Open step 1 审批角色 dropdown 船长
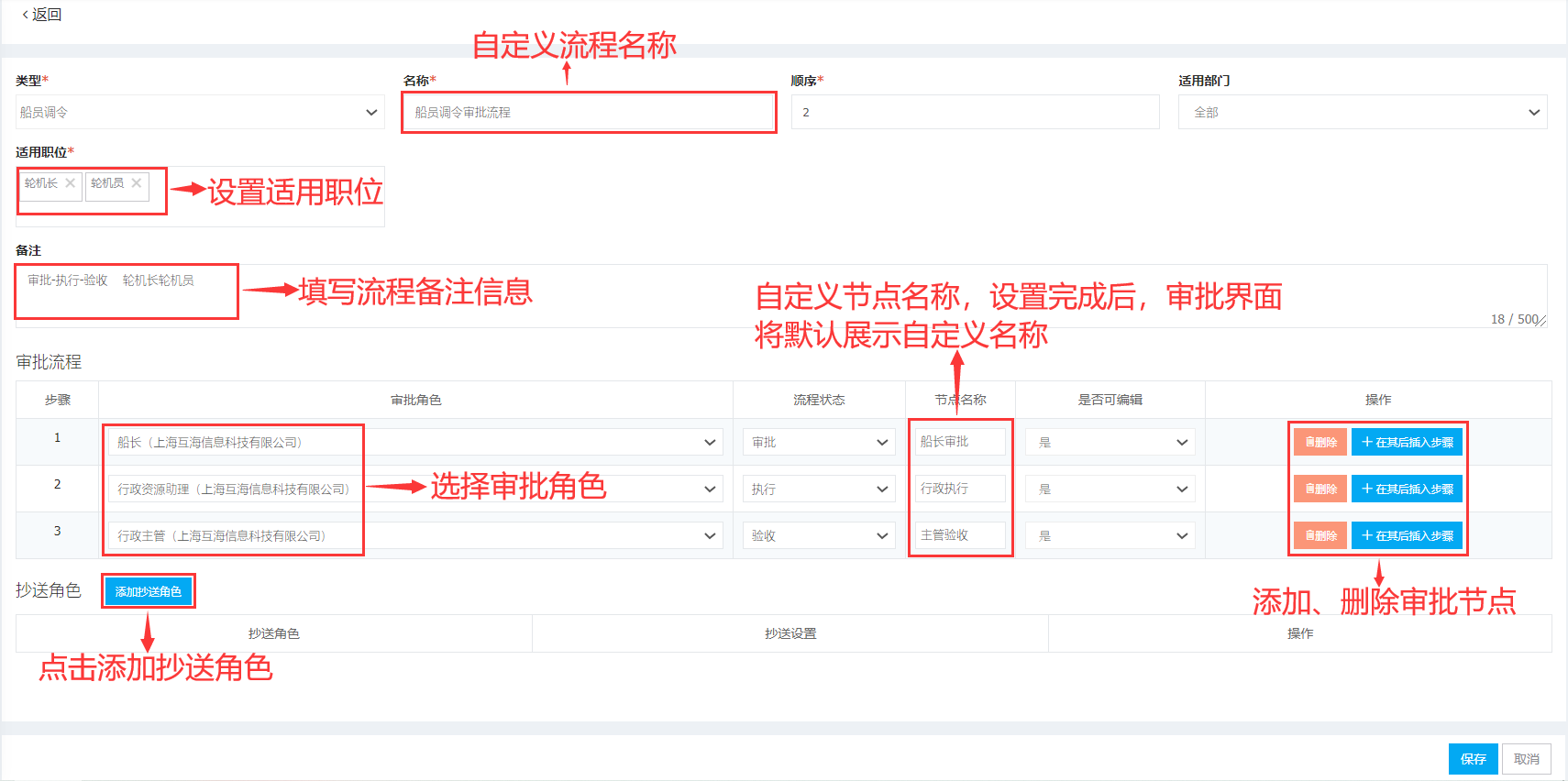 coord(415,442)
